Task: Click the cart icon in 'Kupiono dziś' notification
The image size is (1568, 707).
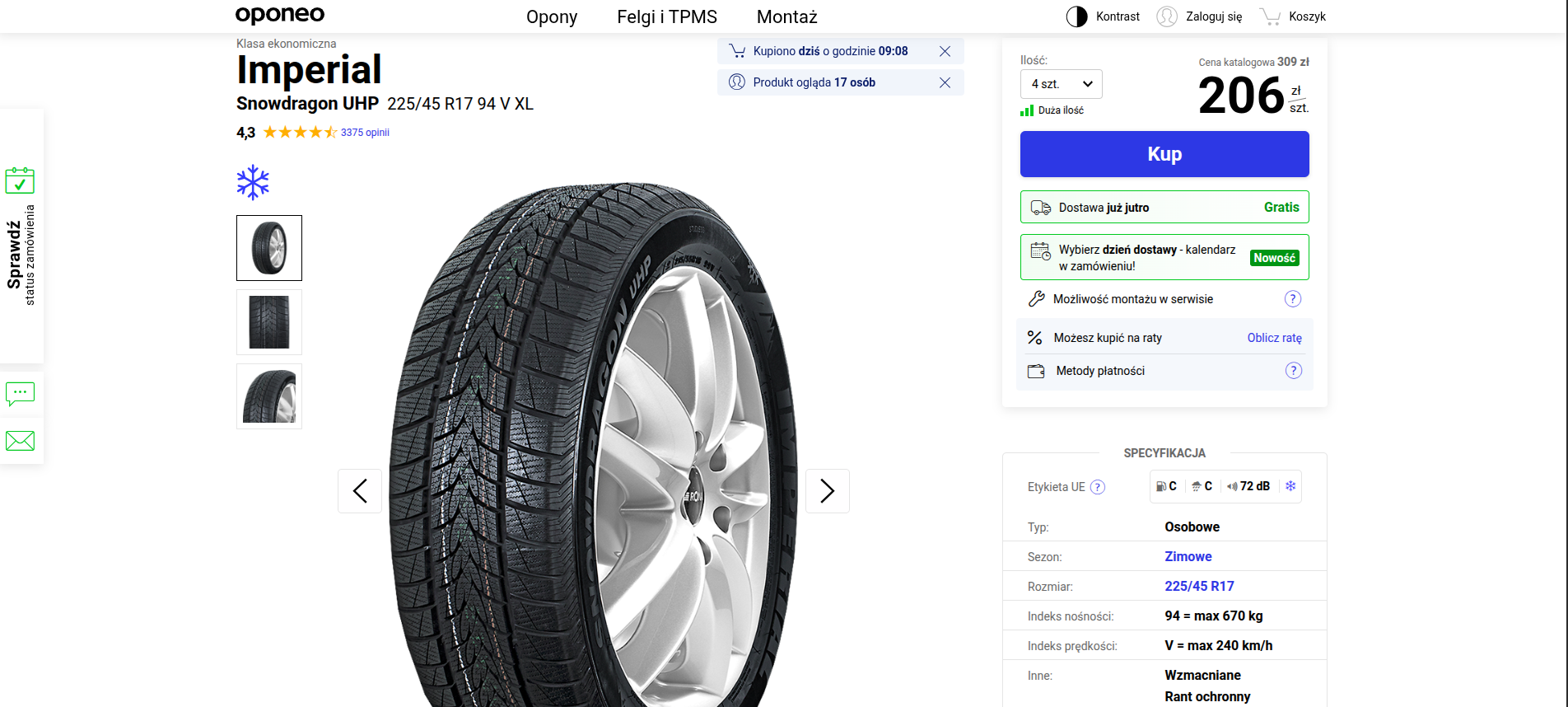Action: pyautogui.click(x=737, y=51)
